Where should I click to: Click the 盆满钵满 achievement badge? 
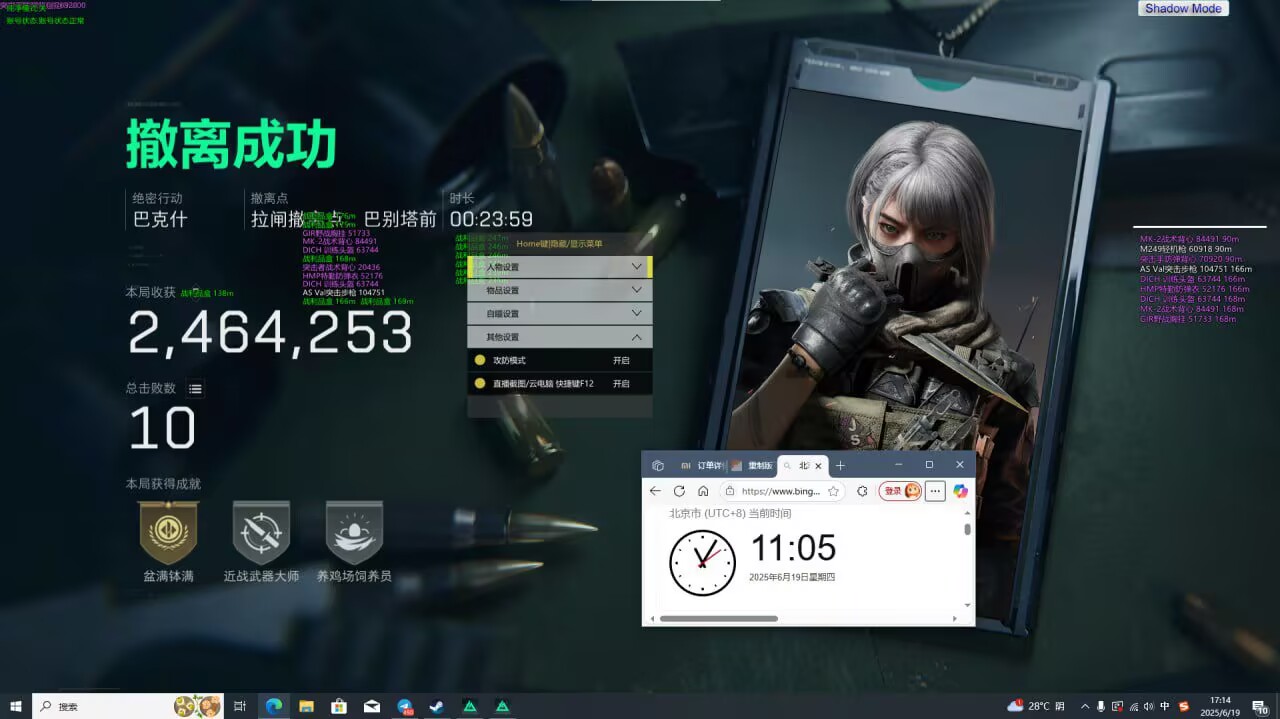pyautogui.click(x=168, y=532)
